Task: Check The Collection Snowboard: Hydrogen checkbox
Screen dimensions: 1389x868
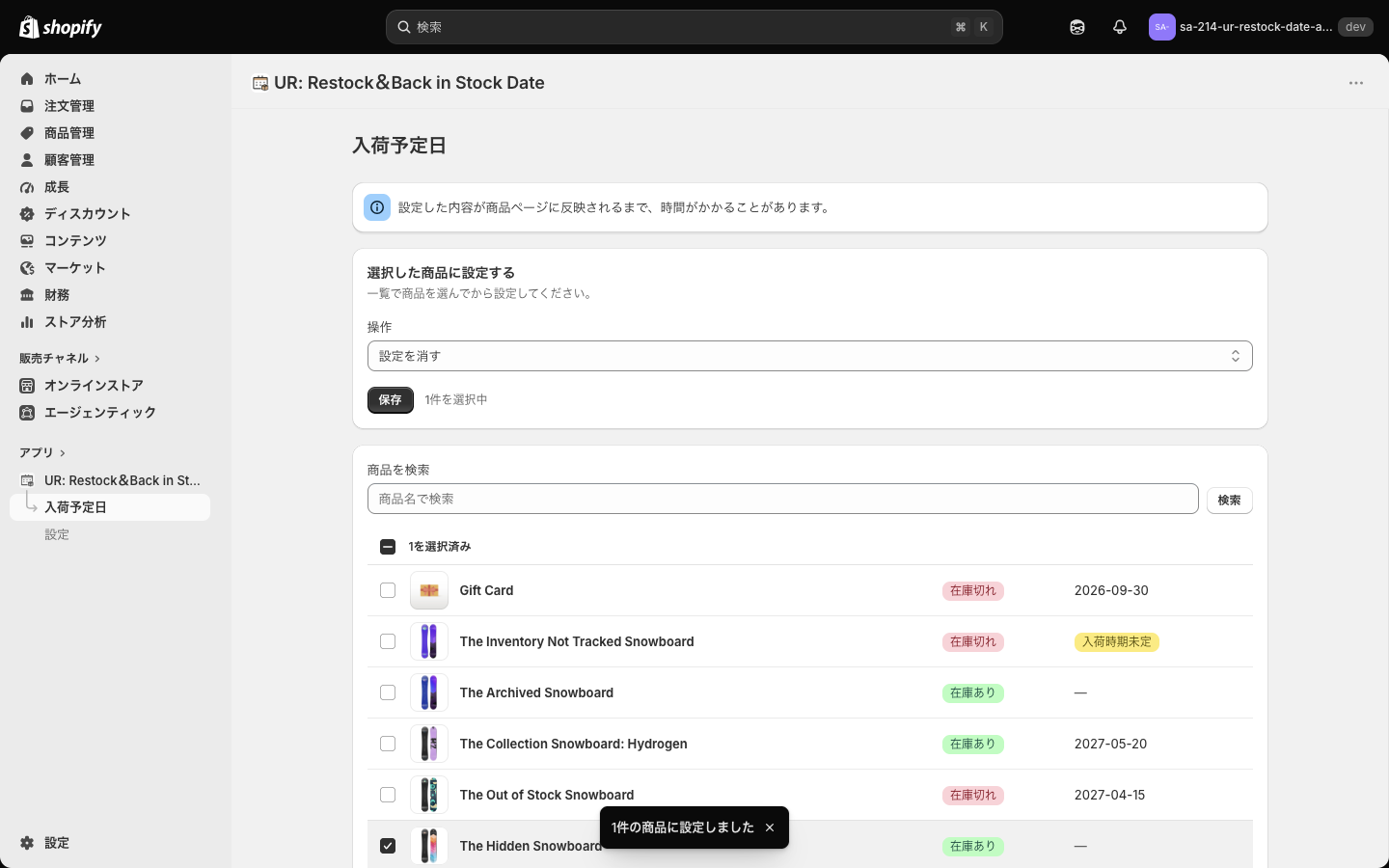Action: point(388,744)
